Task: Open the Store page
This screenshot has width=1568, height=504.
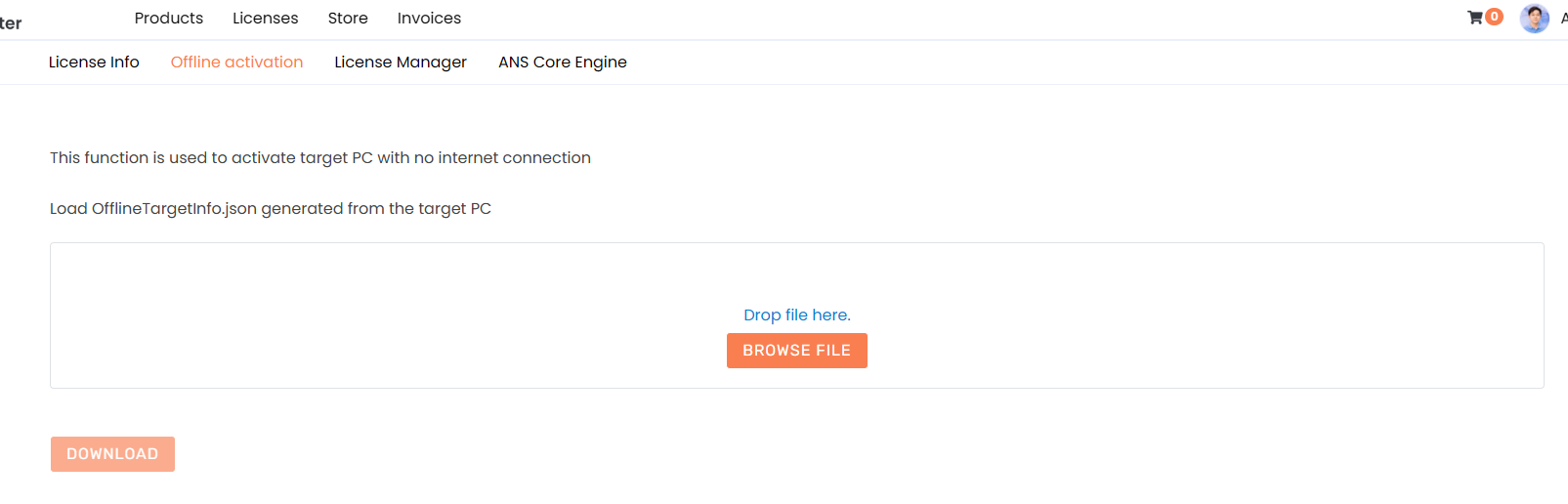Action: point(348,18)
